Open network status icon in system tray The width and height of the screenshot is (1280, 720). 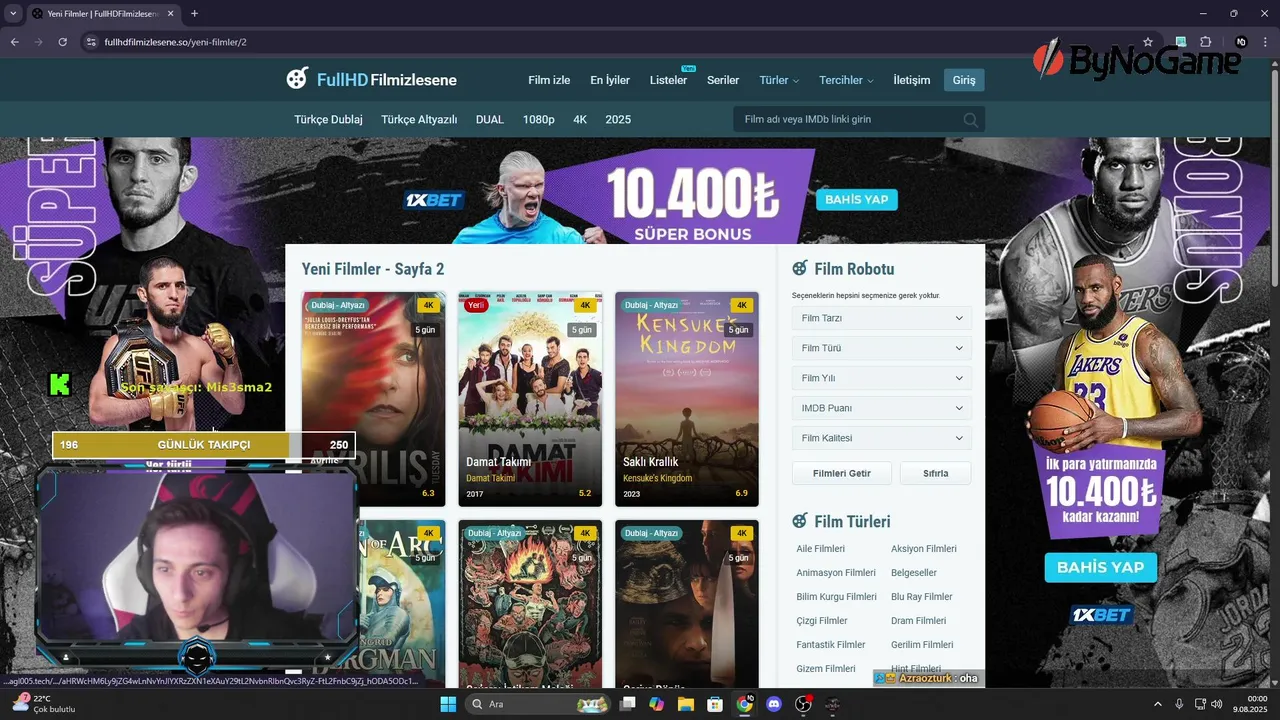click(x=1200, y=704)
